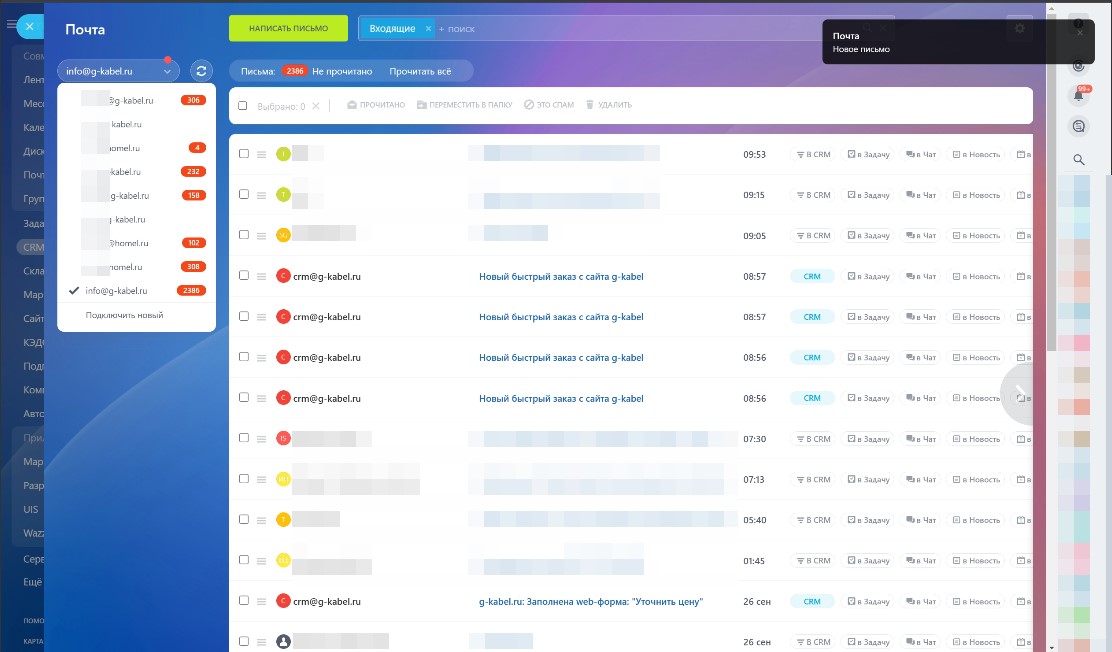Click the magnifier search icon in right sidebar
This screenshot has width=1112, height=652.
coord(1079,160)
